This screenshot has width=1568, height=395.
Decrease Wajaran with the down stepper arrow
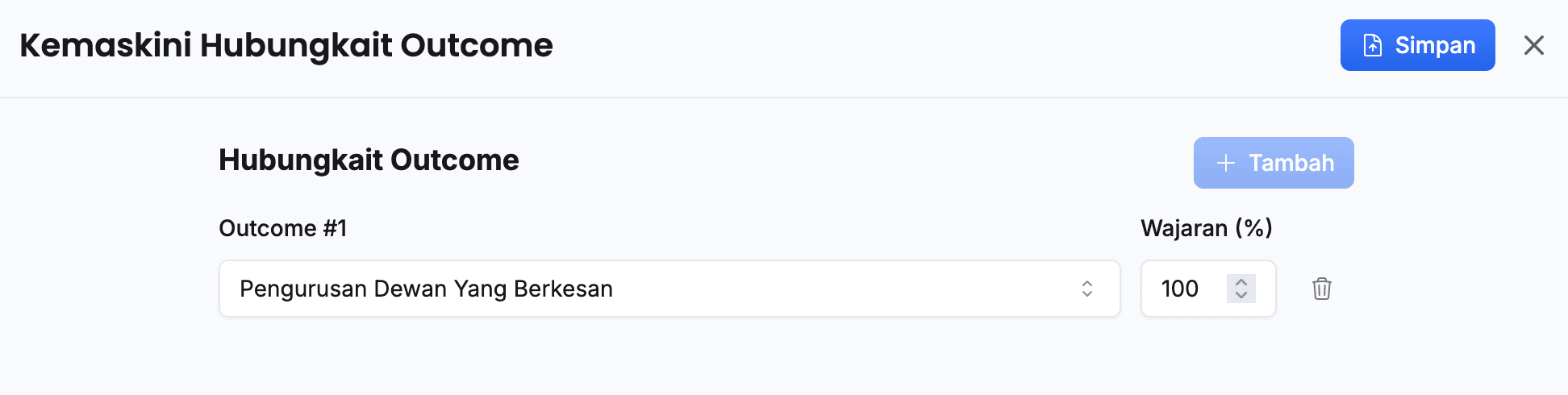[x=1241, y=296]
